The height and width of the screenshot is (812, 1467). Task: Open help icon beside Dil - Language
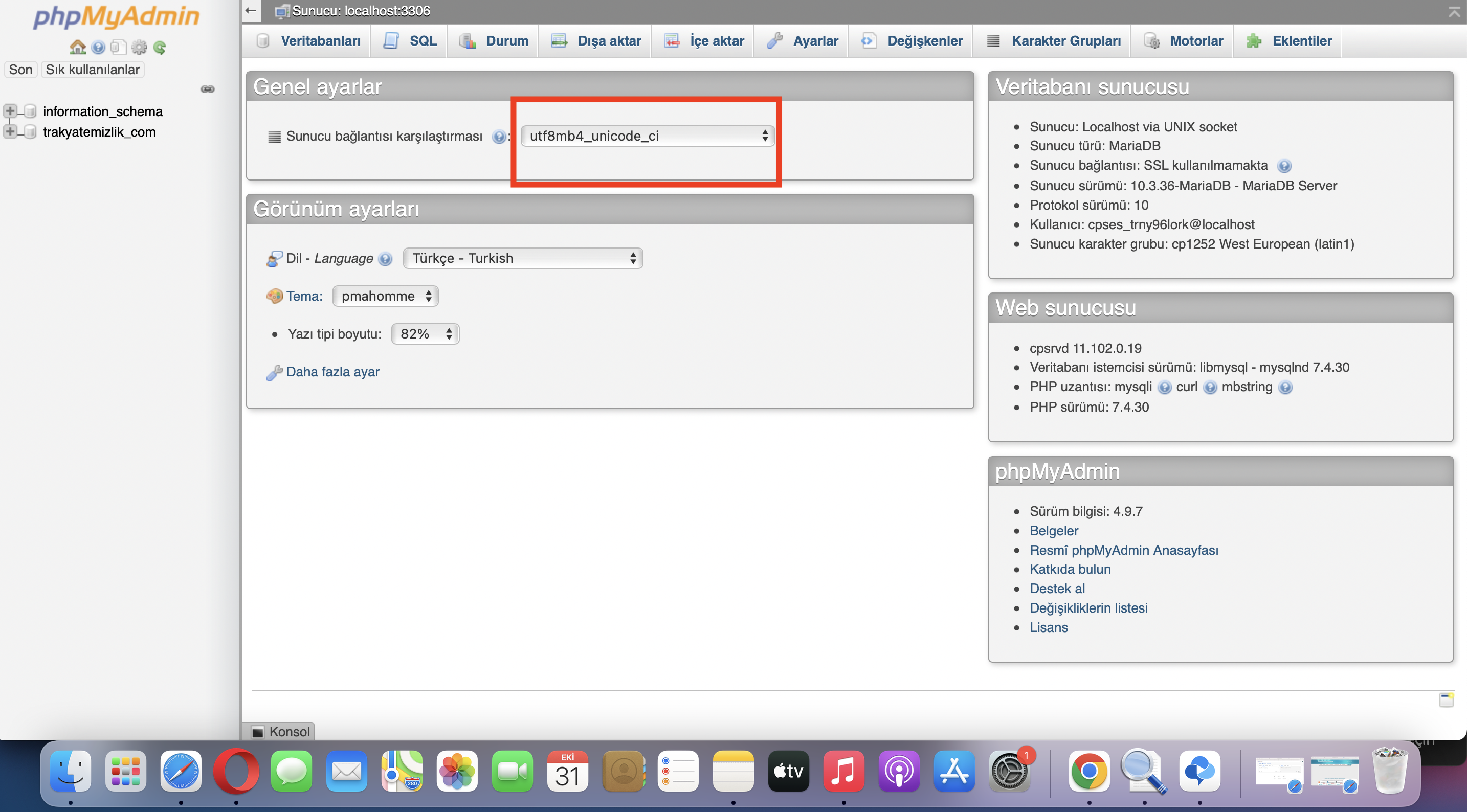tap(386, 259)
